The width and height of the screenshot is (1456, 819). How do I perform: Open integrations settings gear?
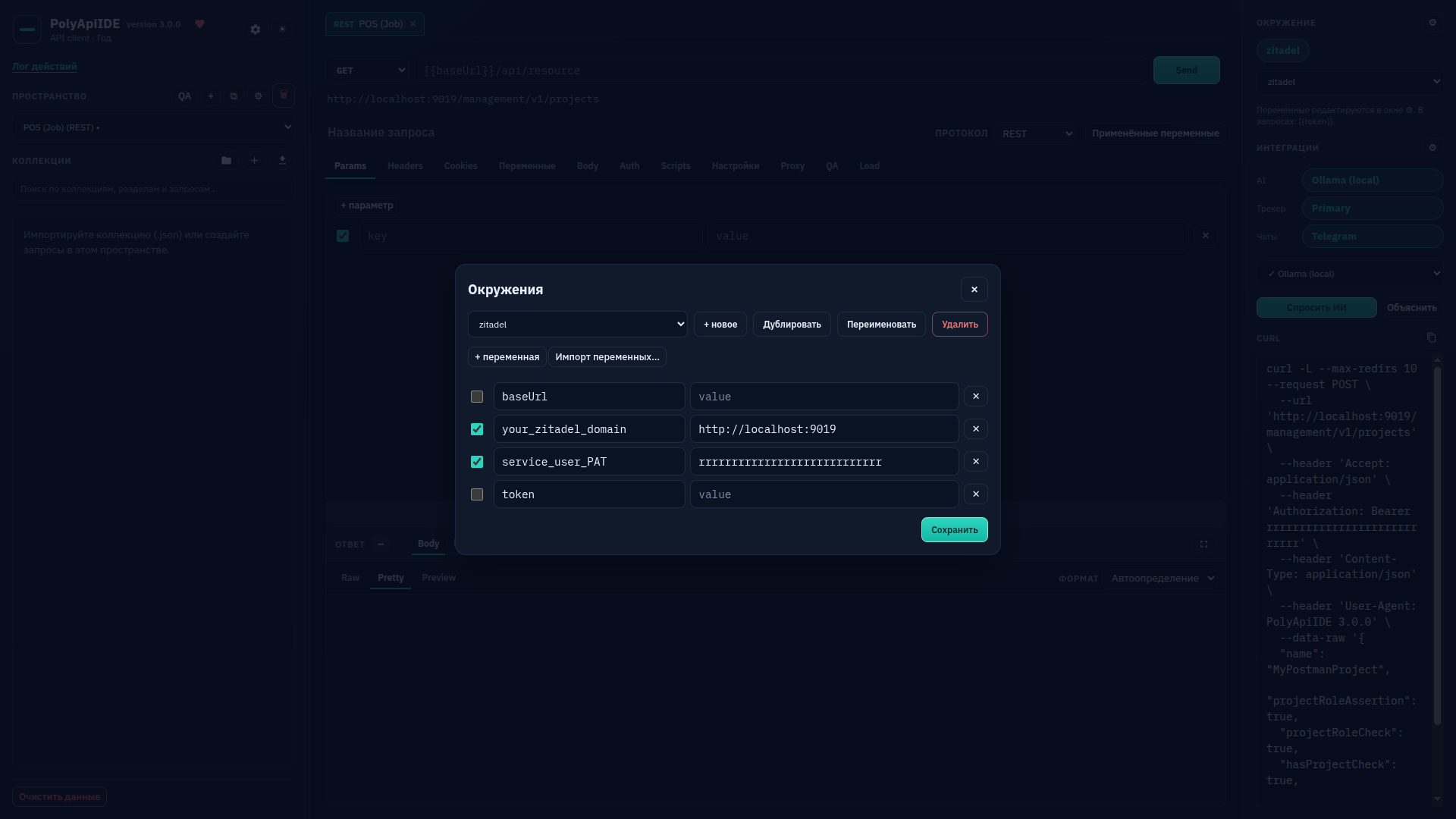point(1432,148)
